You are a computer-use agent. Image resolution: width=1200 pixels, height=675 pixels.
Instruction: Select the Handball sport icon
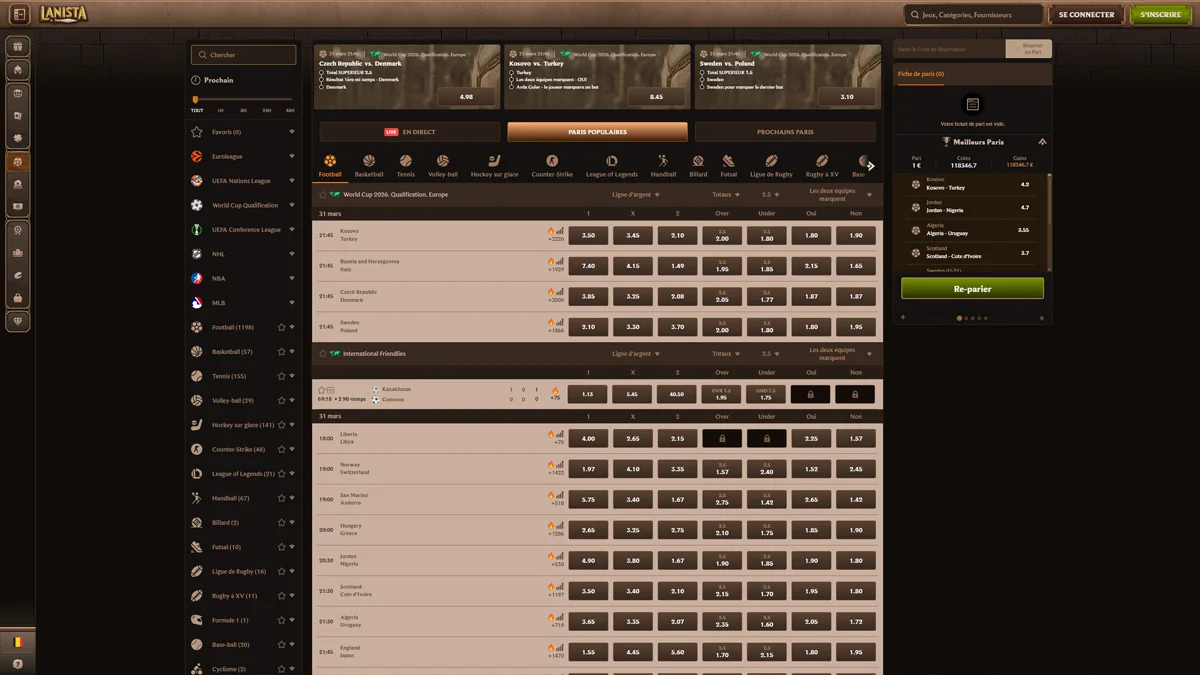[x=663, y=165]
